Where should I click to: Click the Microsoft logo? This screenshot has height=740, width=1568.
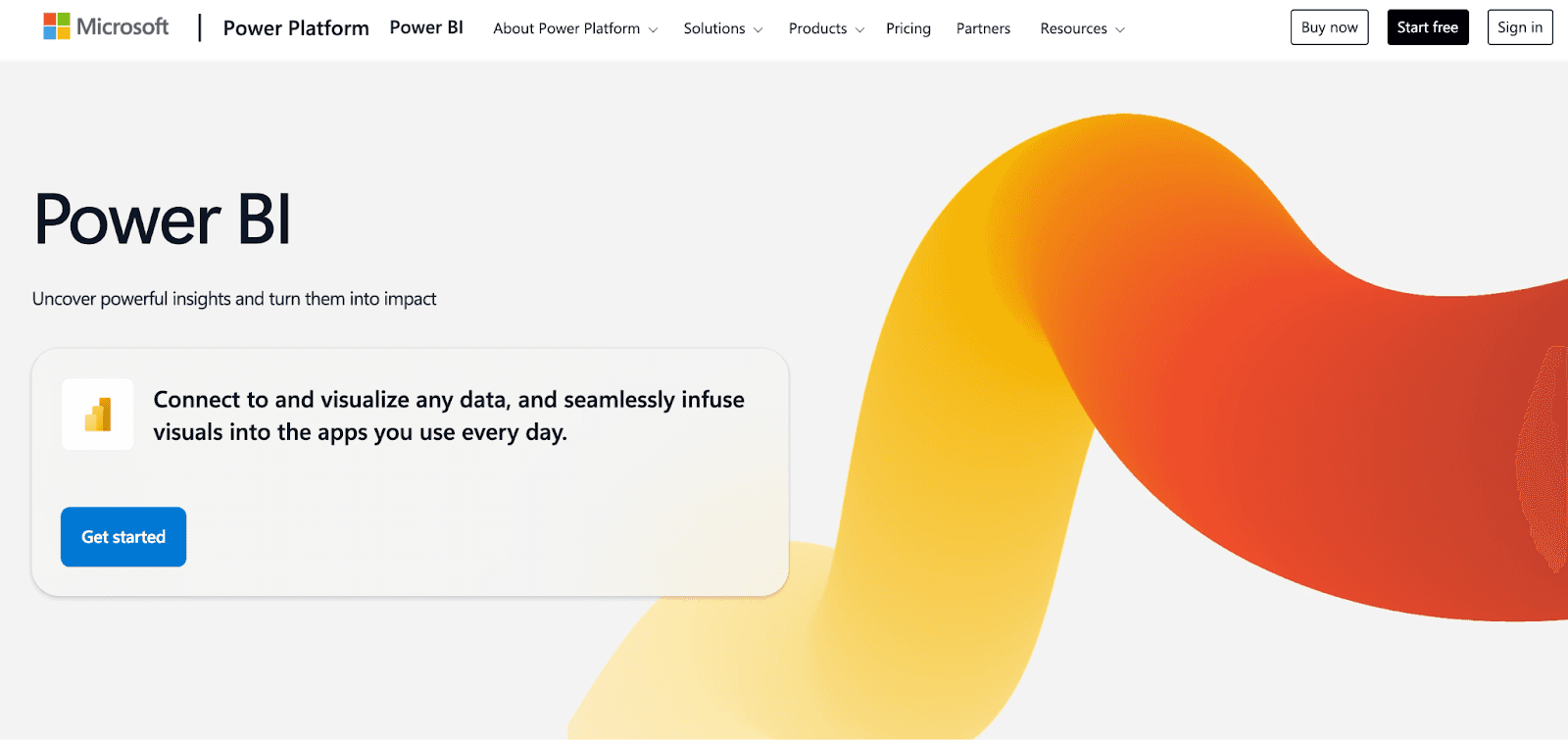coord(106,26)
